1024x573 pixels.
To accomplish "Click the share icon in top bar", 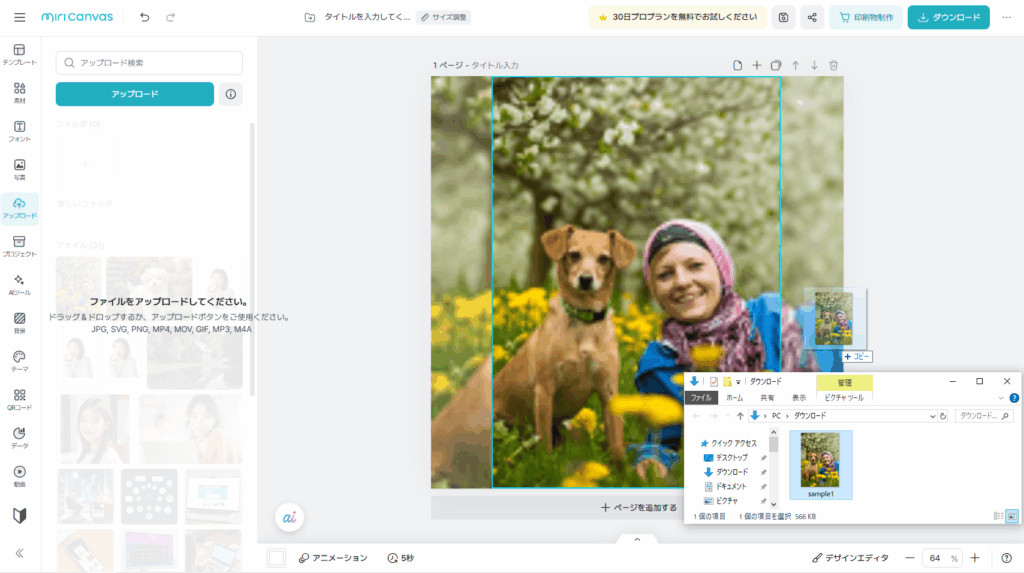I will (x=812, y=18).
